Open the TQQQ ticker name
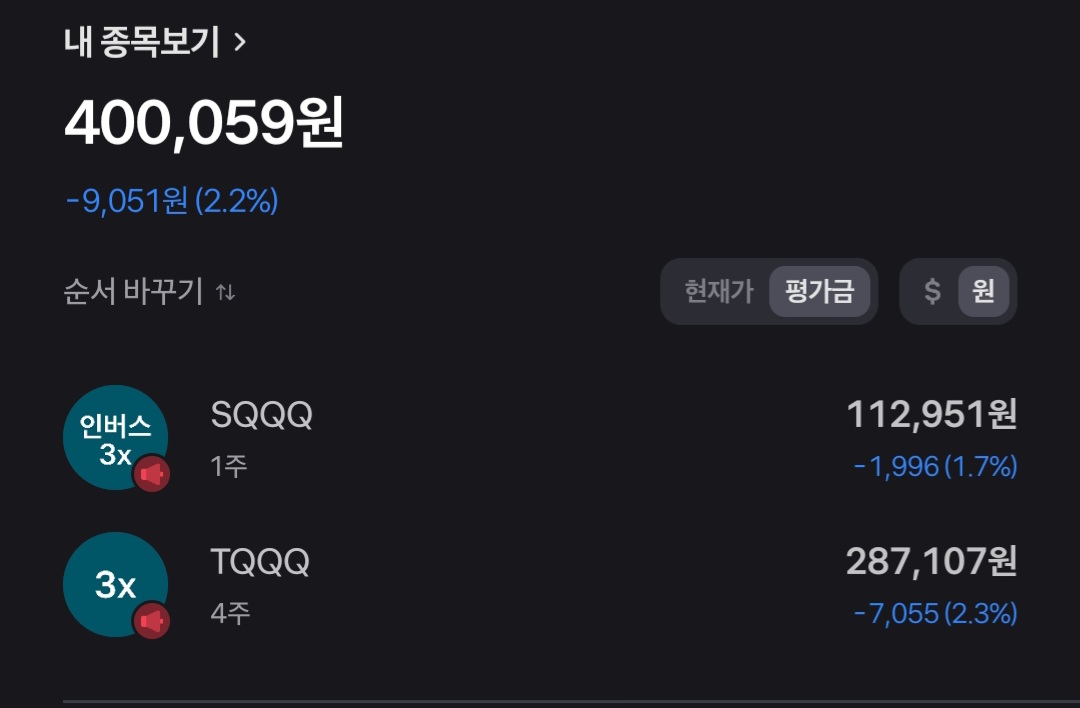Viewport: 1080px width, 708px height. click(x=260, y=563)
